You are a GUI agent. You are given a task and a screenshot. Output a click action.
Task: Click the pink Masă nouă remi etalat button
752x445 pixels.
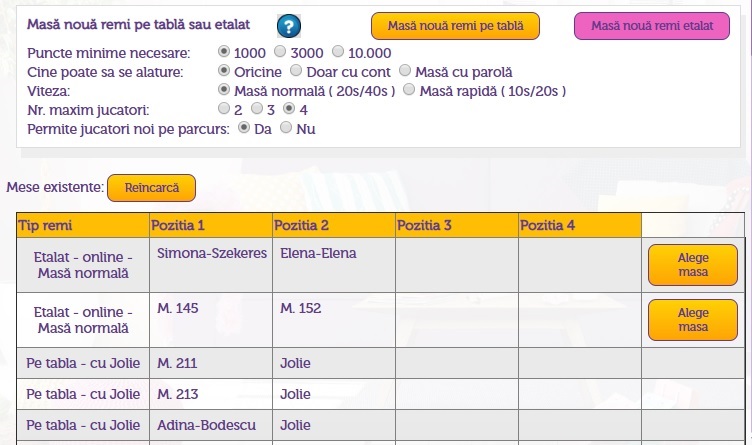click(x=652, y=26)
